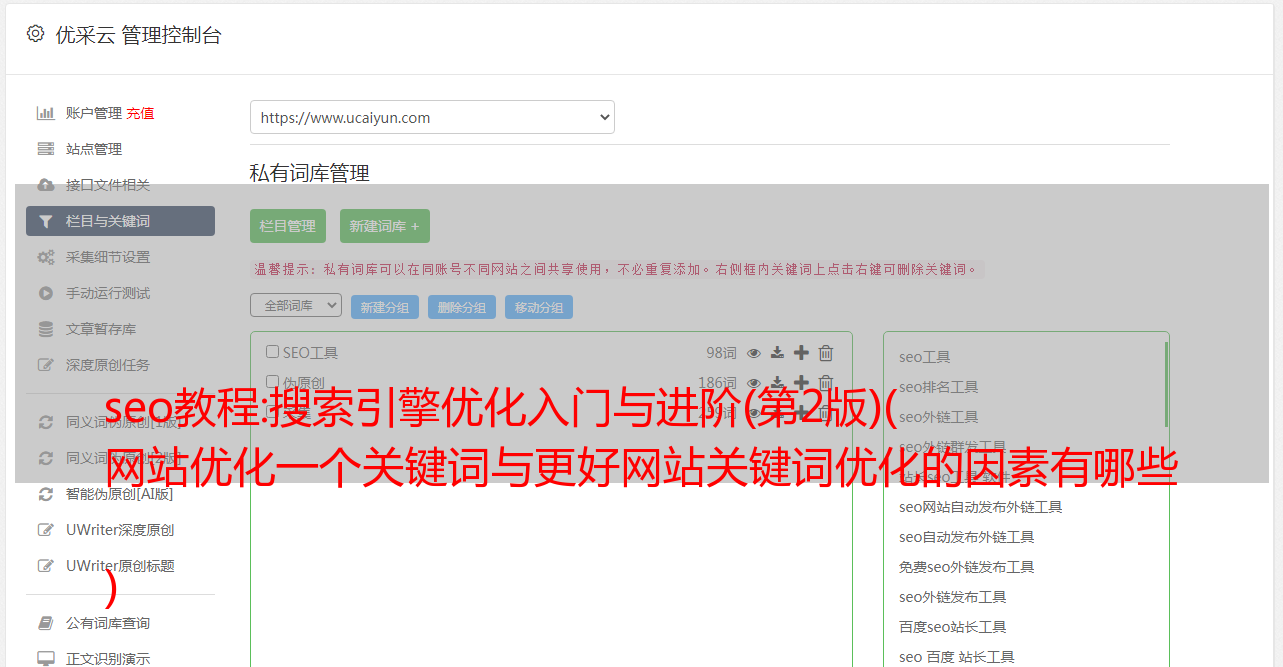Viewport: 1283px width, 667px height.
Task: Open 接口文件相关 via its cloud icon
Action: [45, 185]
